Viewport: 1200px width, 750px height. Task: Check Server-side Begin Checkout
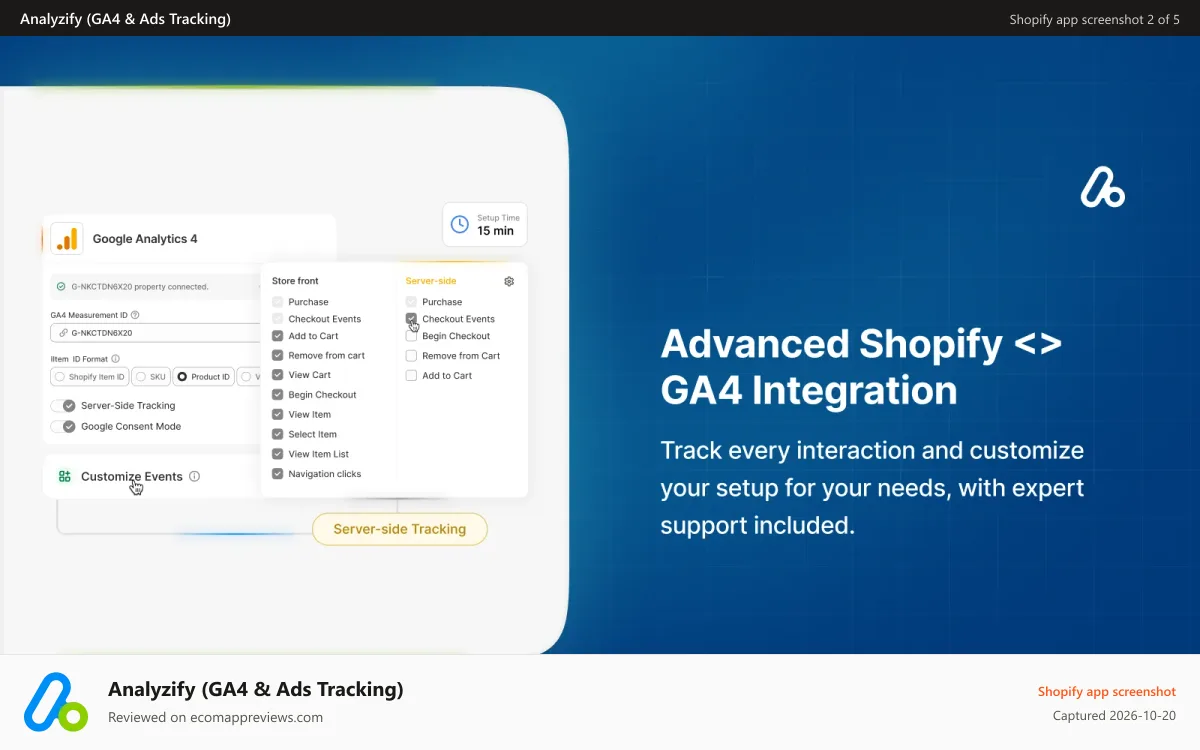(x=411, y=336)
